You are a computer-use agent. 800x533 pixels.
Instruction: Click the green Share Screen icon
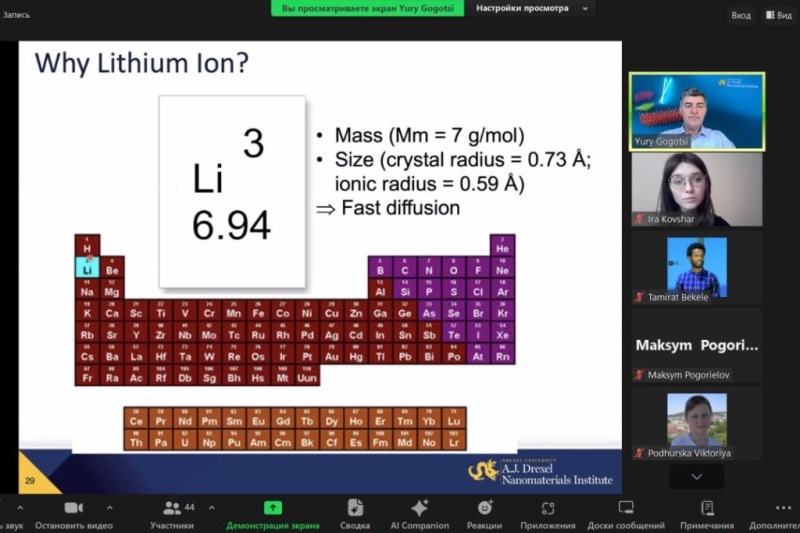[x=273, y=508]
